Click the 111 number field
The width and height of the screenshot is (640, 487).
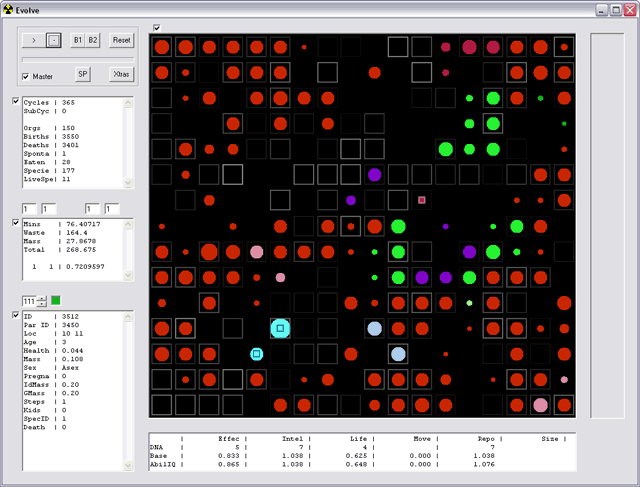pyautogui.click(x=29, y=301)
